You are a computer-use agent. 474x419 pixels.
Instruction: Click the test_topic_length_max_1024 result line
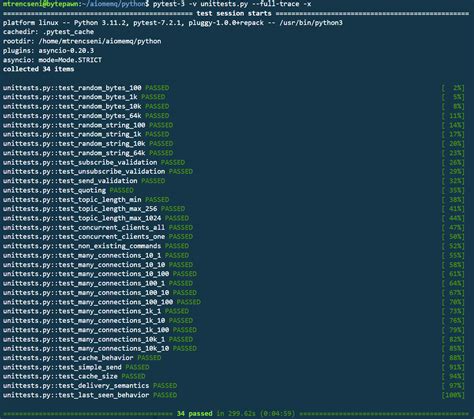coord(96,218)
